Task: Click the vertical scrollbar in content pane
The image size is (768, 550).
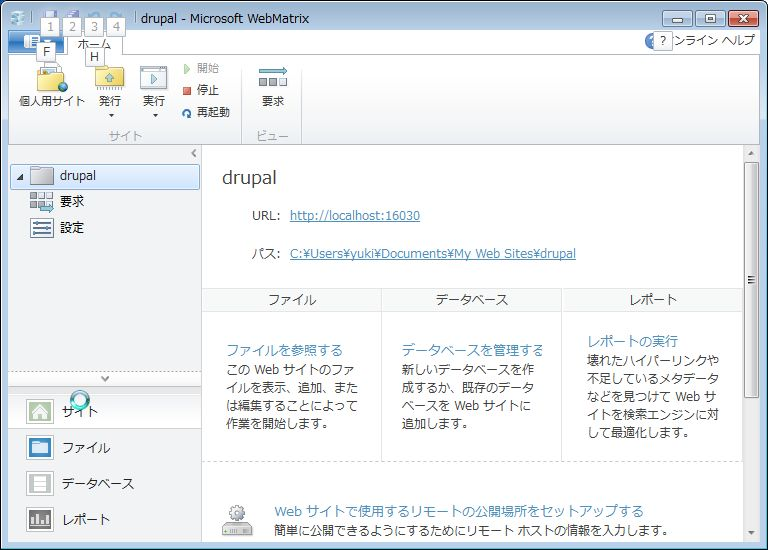Action: [751, 280]
